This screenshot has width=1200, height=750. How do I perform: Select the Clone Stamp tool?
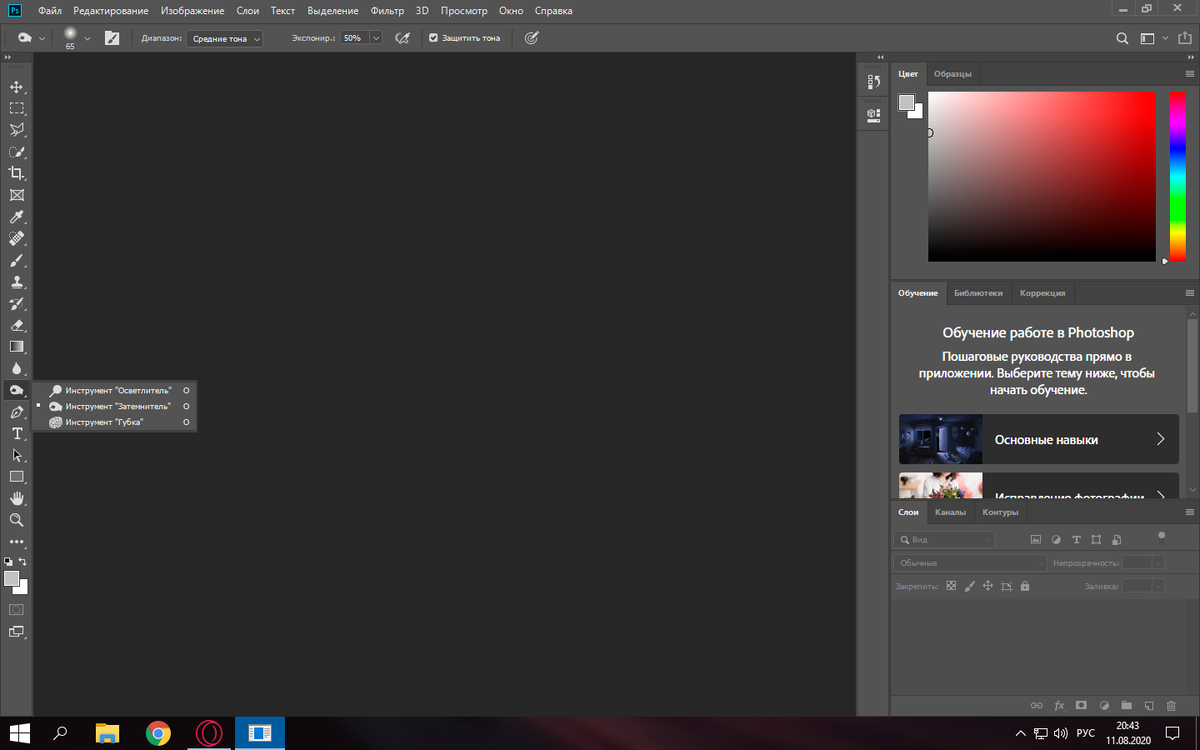pos(16,282)
